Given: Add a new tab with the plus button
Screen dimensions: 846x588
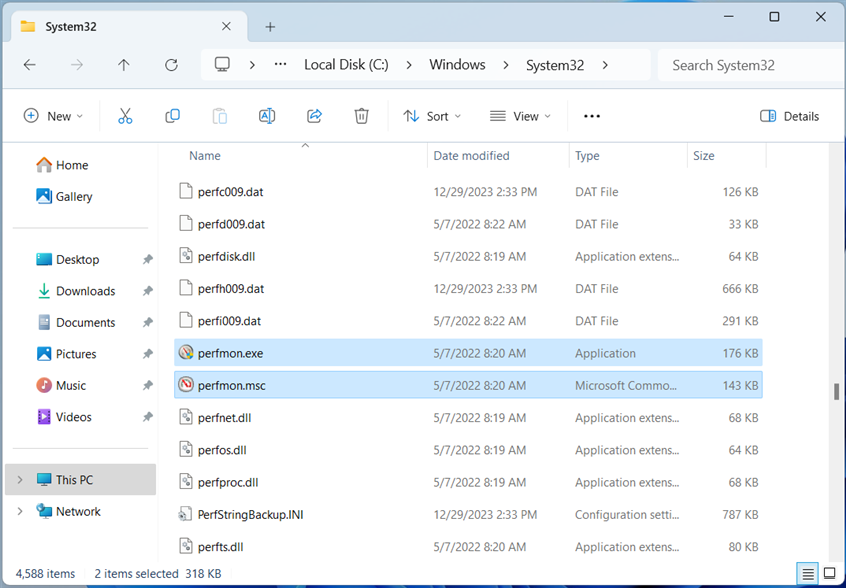Looking at the screenshot, I should click(x=270, y=27).
